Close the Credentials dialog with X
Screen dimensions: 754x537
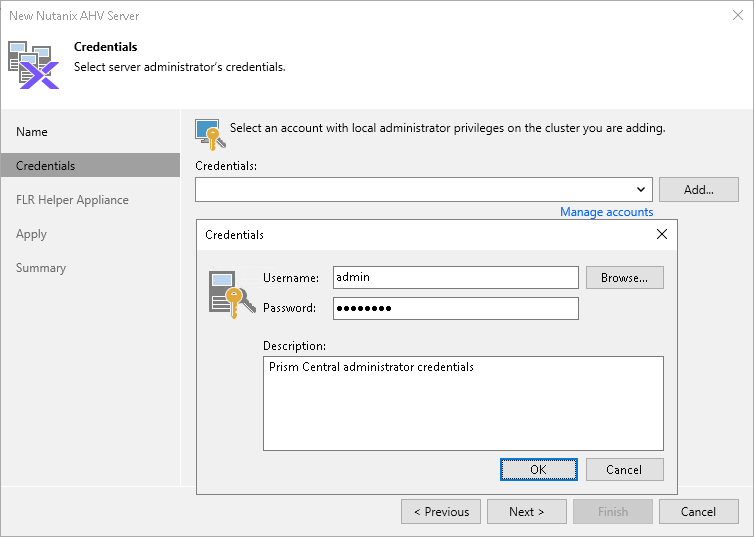pos(661,234)
